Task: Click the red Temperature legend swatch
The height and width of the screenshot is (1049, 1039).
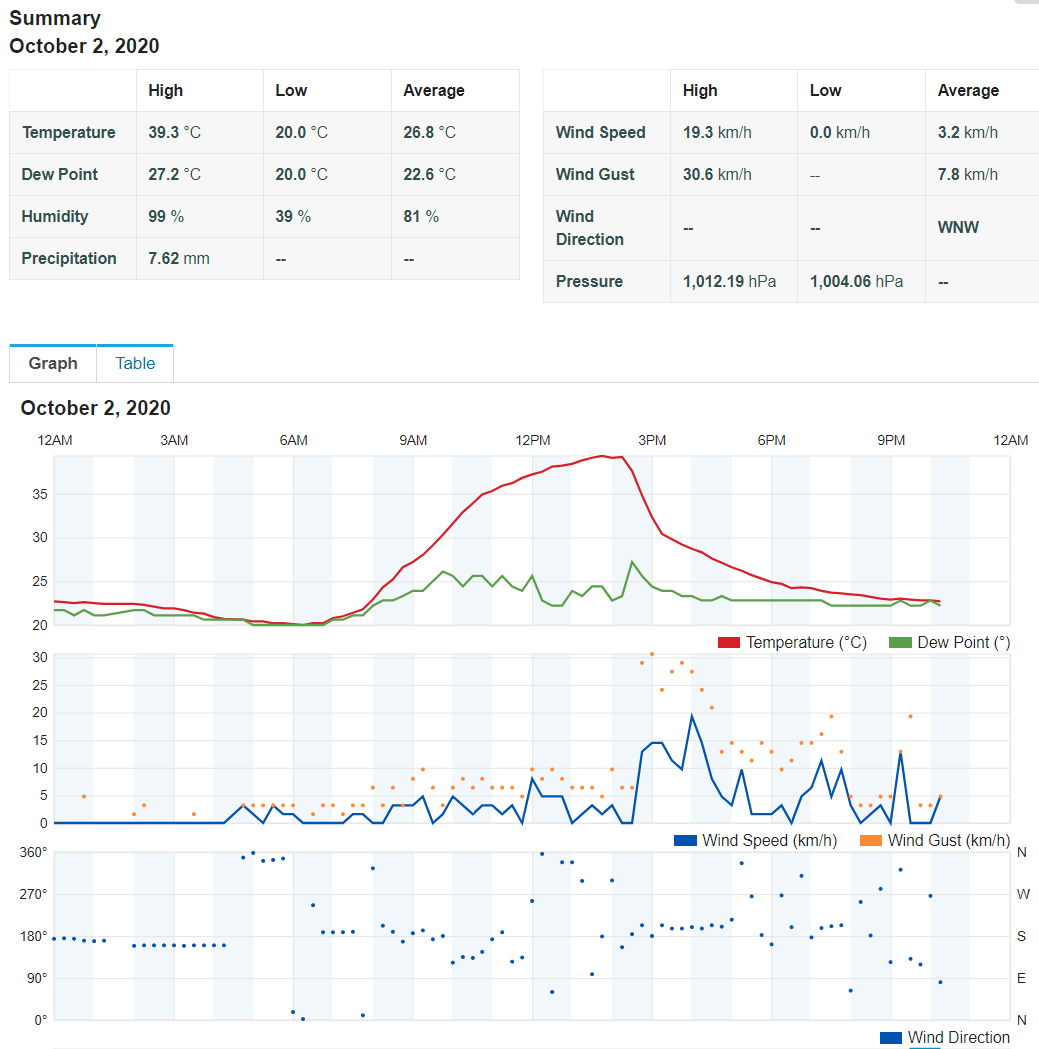Action: tap(729, 643)
